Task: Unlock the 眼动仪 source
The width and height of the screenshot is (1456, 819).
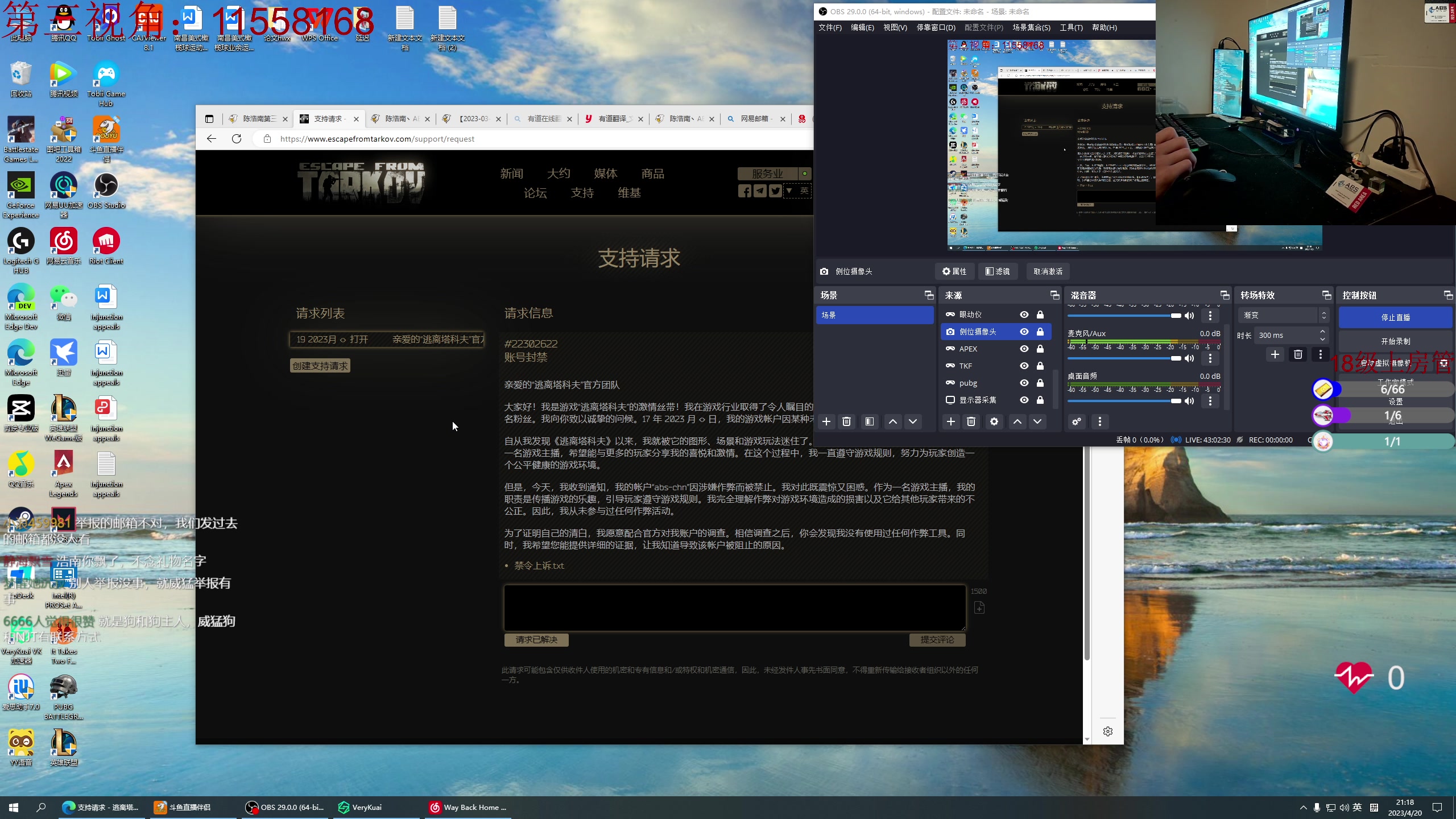Action: tap(1040, 315)
